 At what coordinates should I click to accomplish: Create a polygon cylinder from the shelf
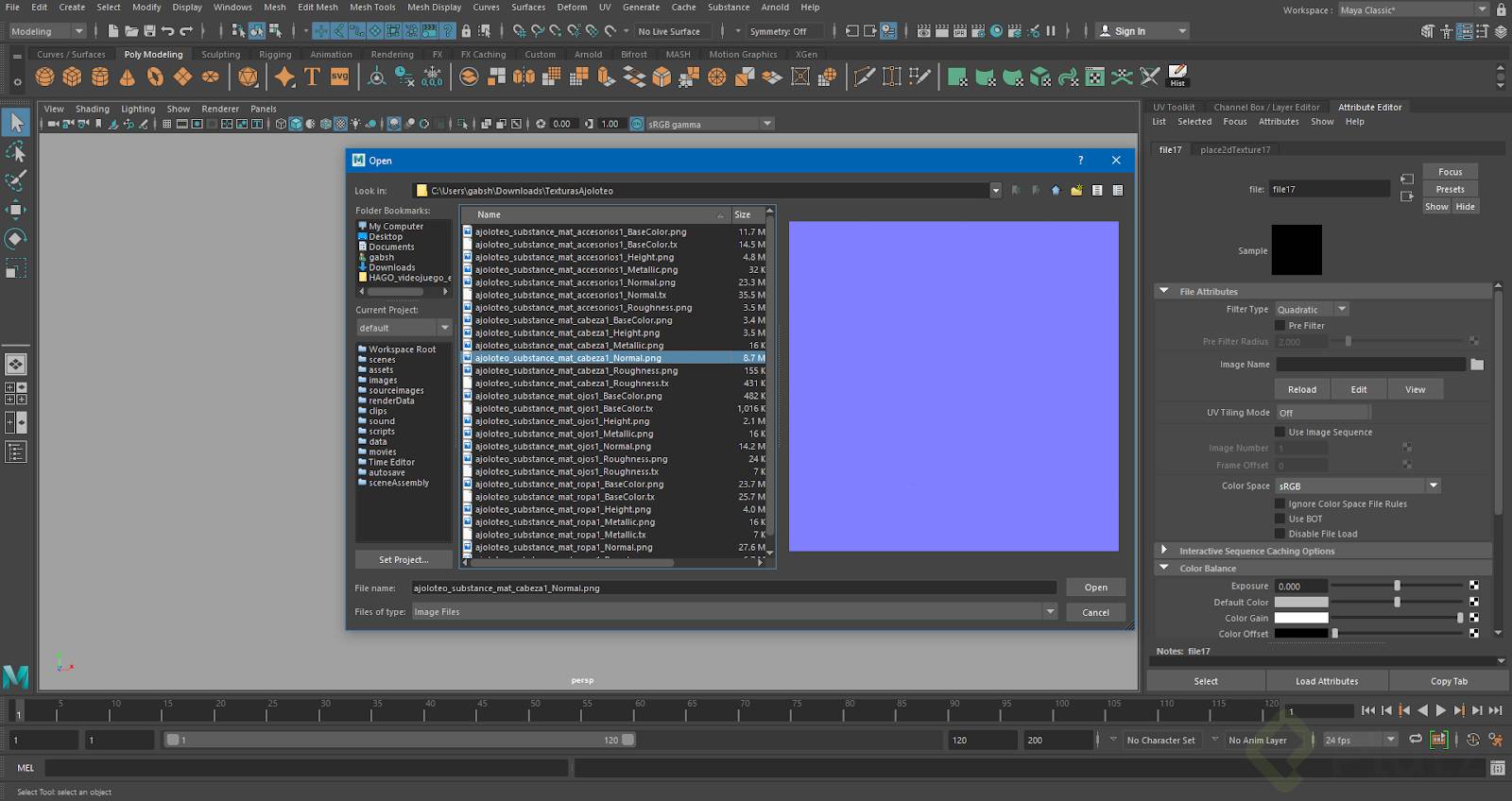point(99,77)
